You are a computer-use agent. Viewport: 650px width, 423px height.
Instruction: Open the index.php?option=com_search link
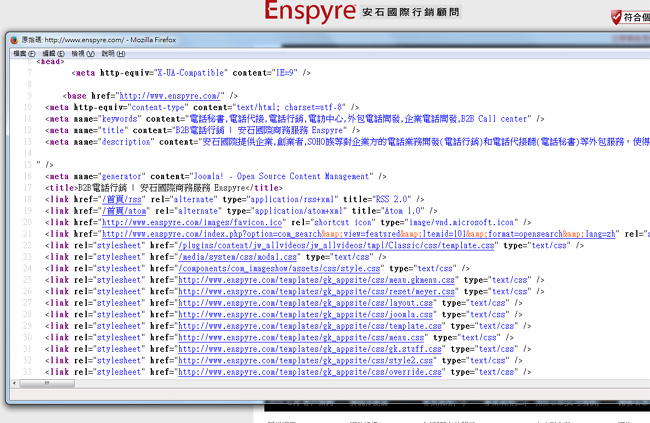[359, 234]
